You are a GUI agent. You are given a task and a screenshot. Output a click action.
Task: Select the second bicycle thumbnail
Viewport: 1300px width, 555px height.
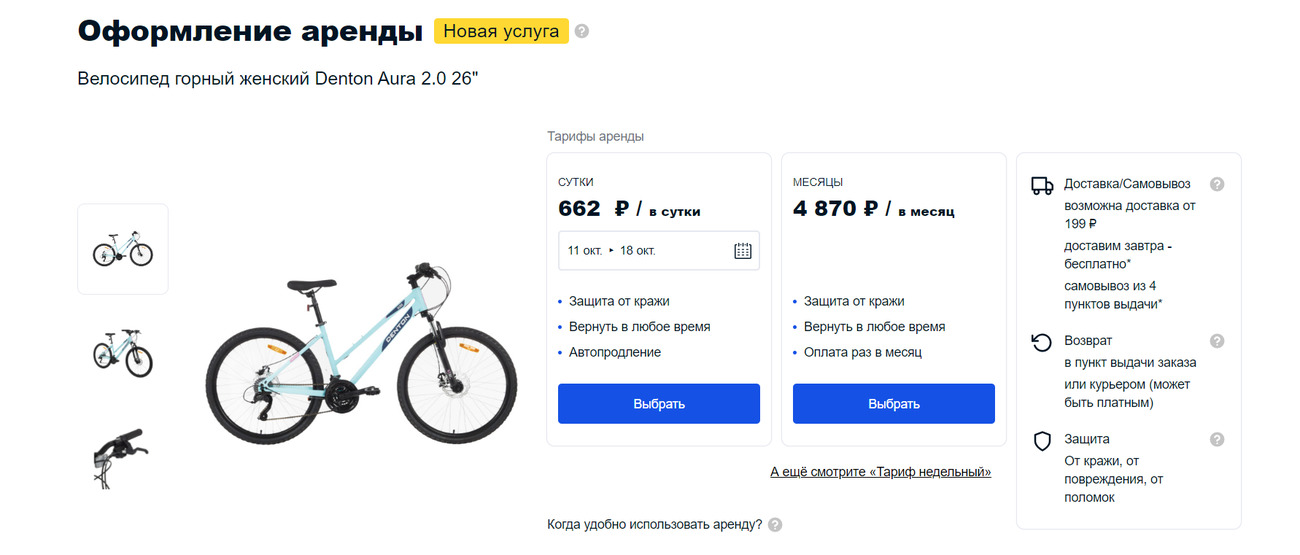point(123,351)
